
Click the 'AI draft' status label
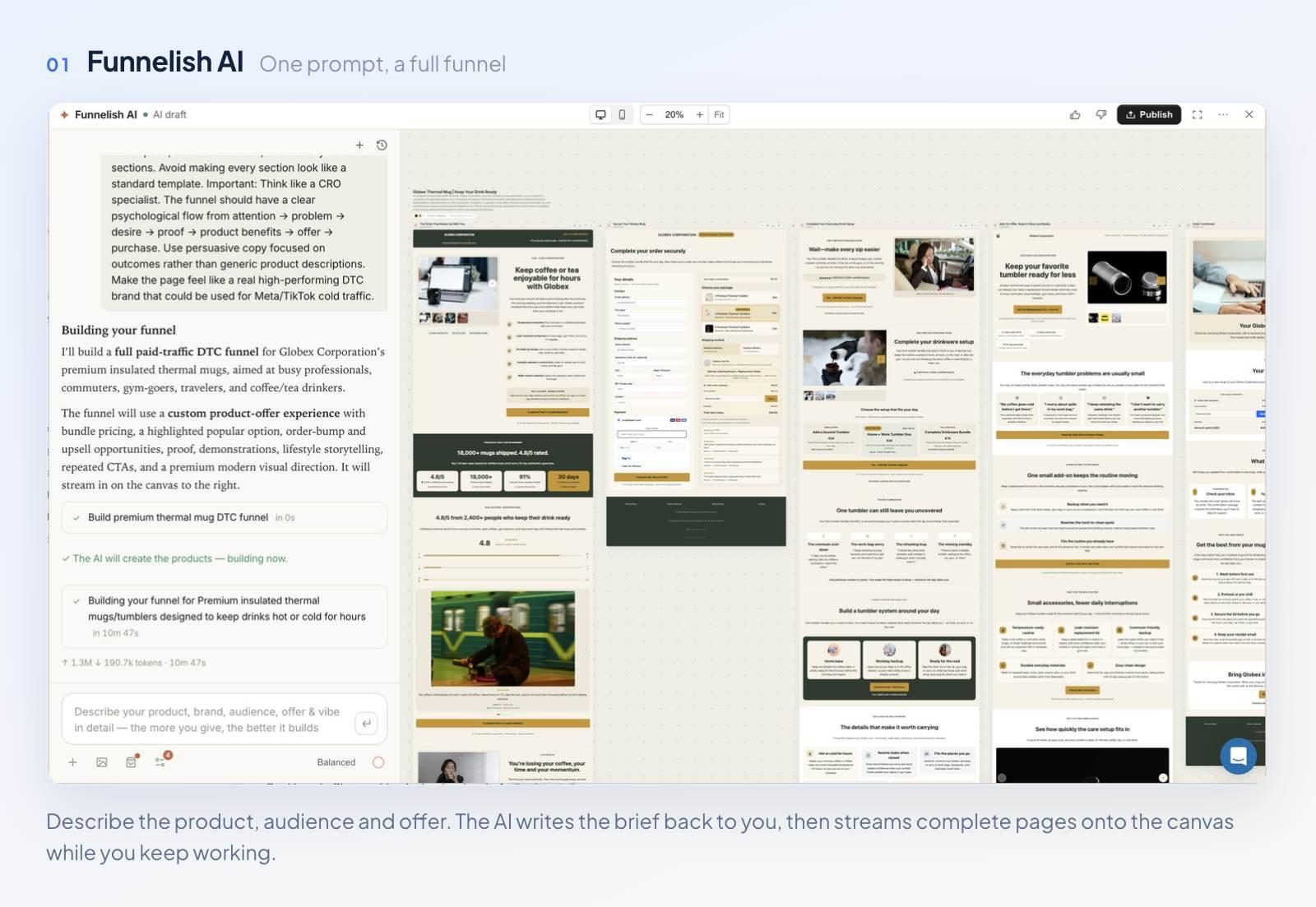click(169, 115)
